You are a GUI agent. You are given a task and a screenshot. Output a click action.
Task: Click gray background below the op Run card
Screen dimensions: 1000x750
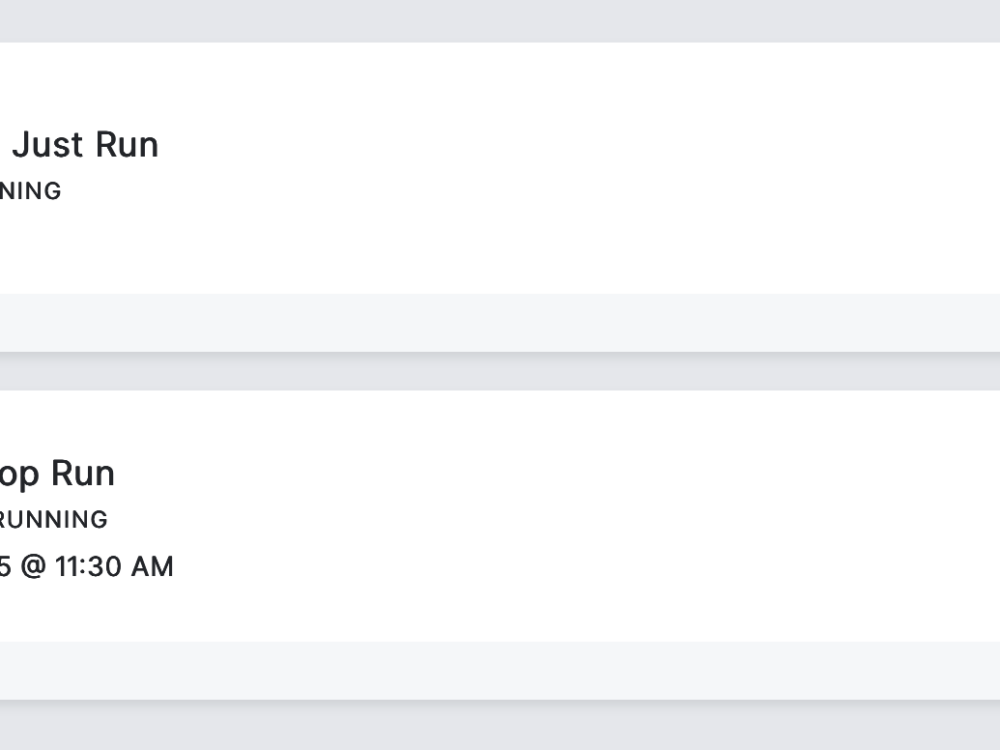[500, 726]
